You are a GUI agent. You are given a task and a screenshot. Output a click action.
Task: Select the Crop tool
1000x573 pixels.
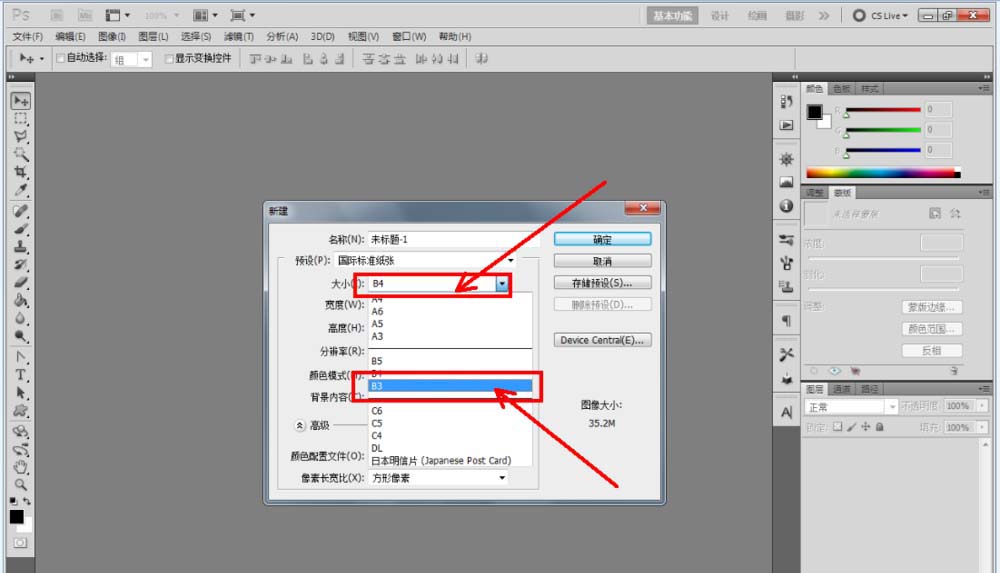(x=20, y=172)
